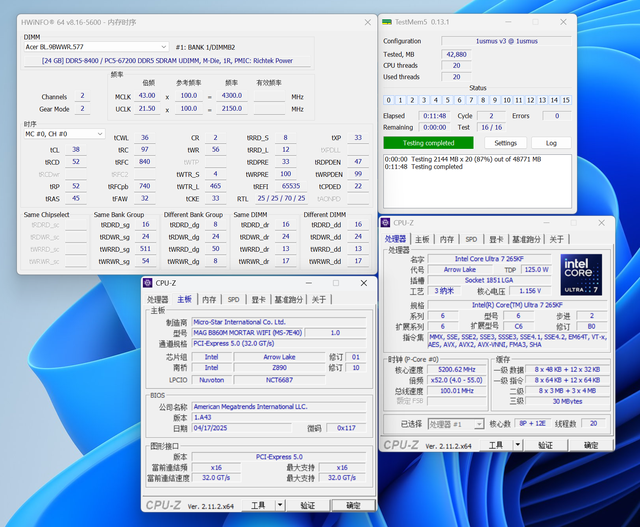The image size is (640, 527).
Task: Click 工具 button in processor CPU-Z window
Action: (496, 445)
